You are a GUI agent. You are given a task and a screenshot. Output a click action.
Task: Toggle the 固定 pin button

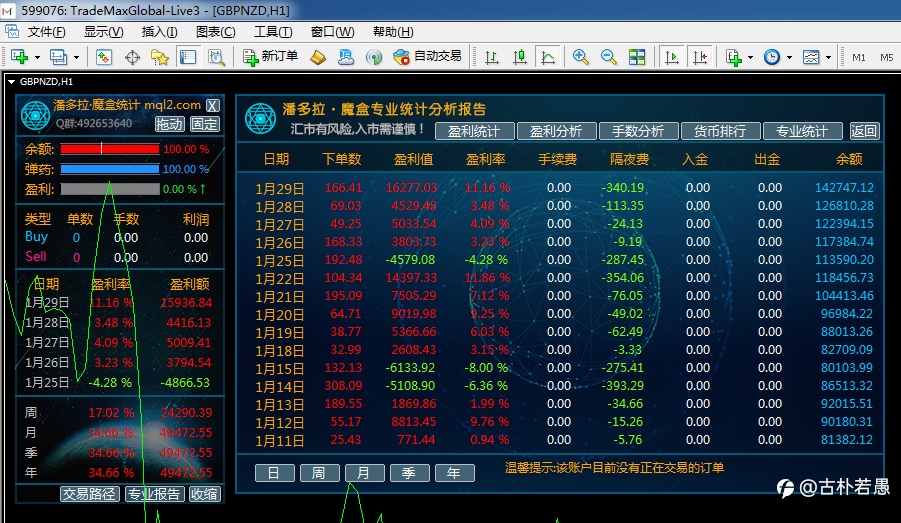pos(205,124)
